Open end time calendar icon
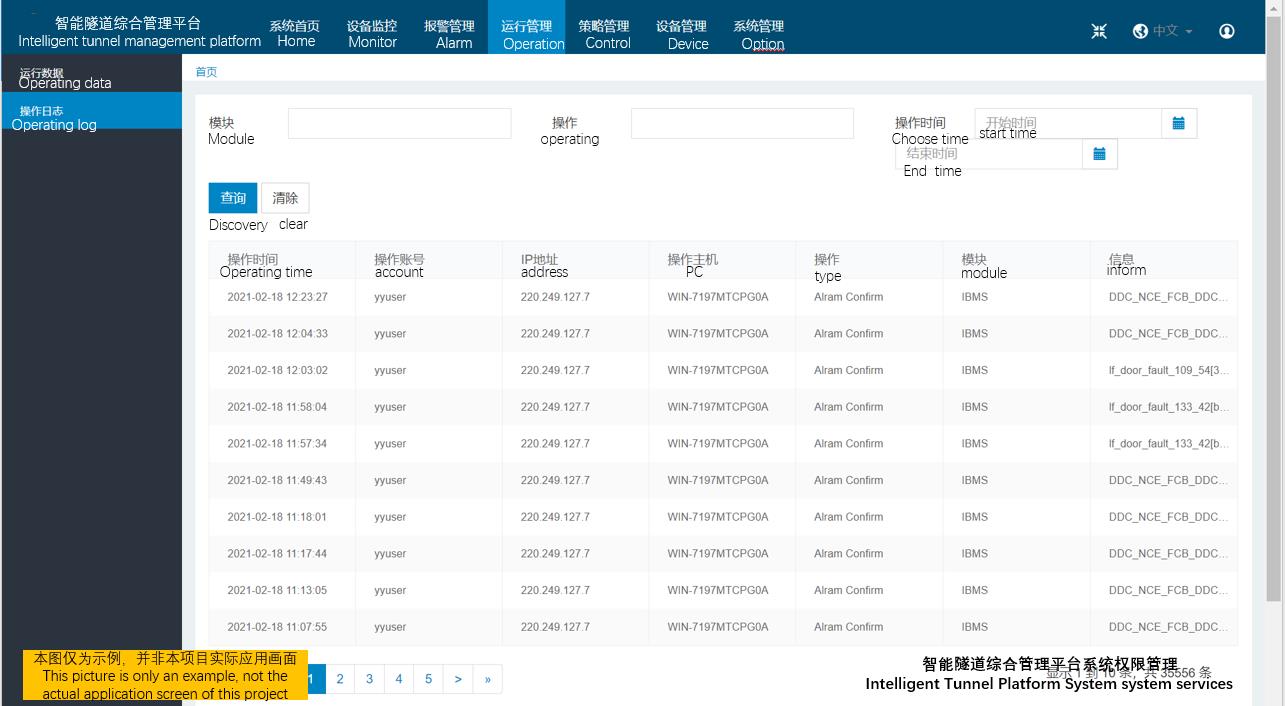Image resolution: width=1285 pixels, height=706 pixels. pos(1100,154)
